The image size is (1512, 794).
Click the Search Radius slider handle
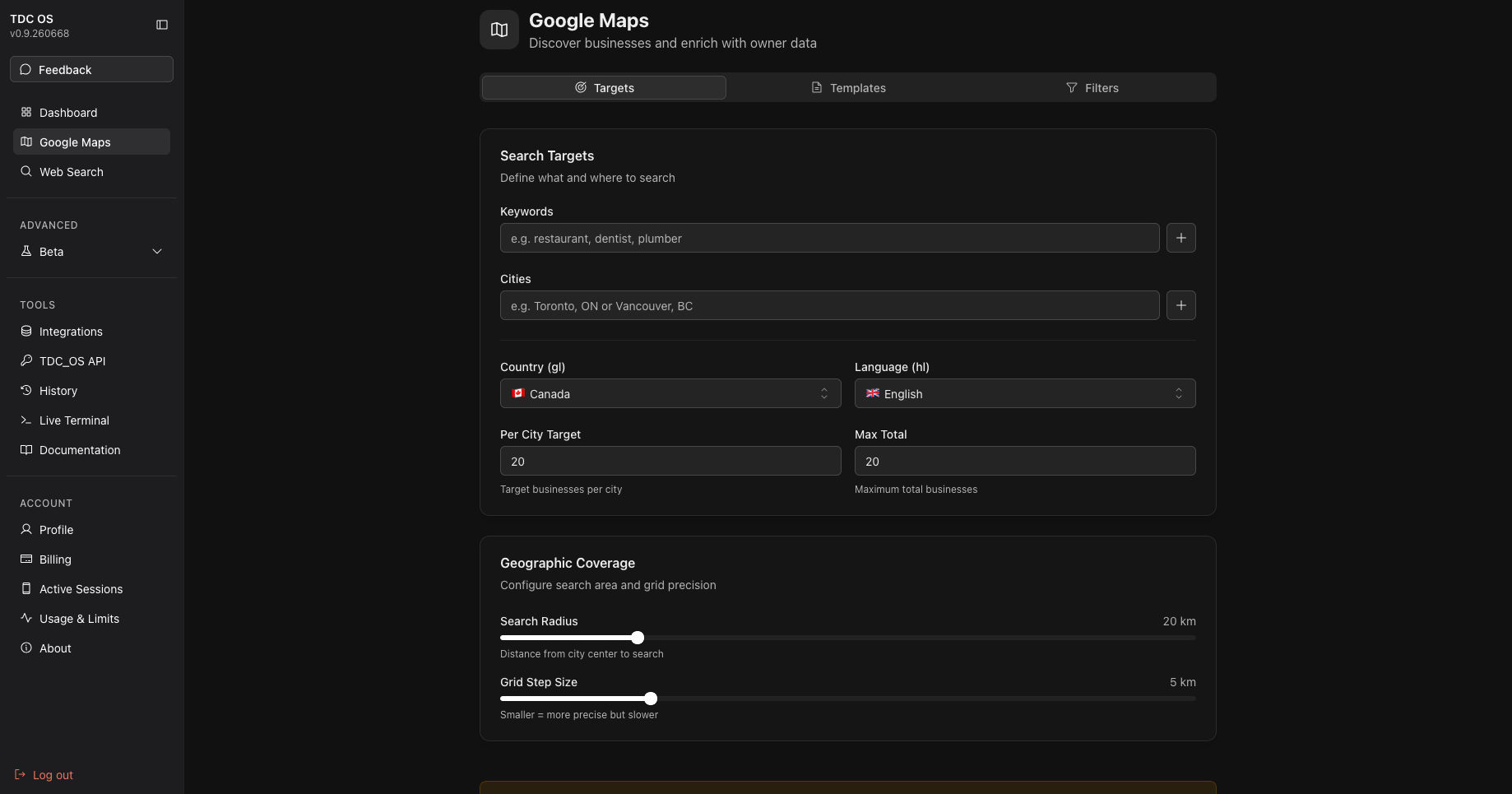pyautogui.click(x=638, y=638)
